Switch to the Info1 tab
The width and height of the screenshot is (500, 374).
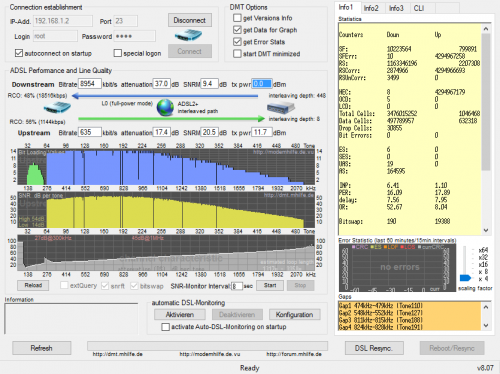pos(346,7)
